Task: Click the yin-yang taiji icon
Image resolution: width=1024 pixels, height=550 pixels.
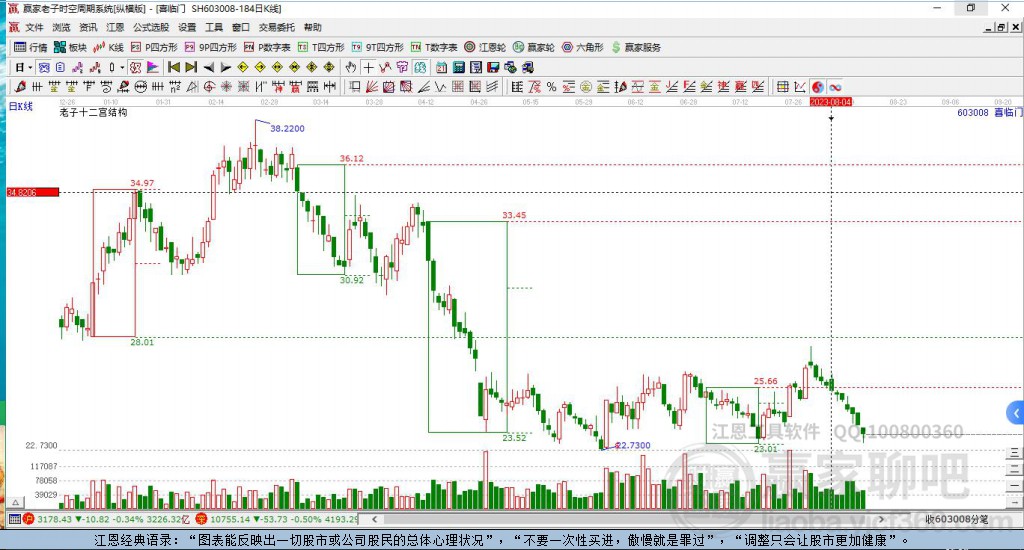Action: tap(818, 87)
